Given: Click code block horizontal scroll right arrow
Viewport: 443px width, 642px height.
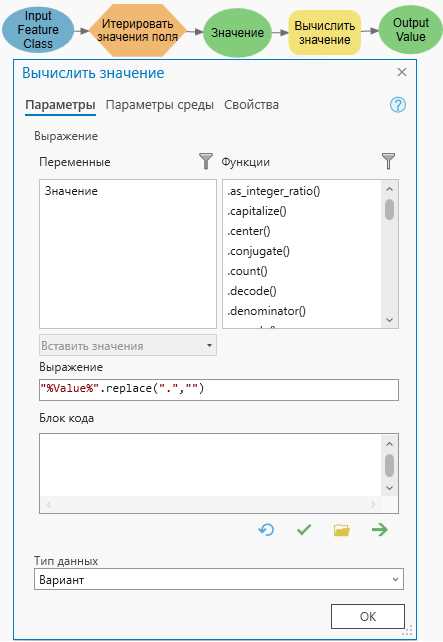Looking at the screenshot, I should coord(373,504).
